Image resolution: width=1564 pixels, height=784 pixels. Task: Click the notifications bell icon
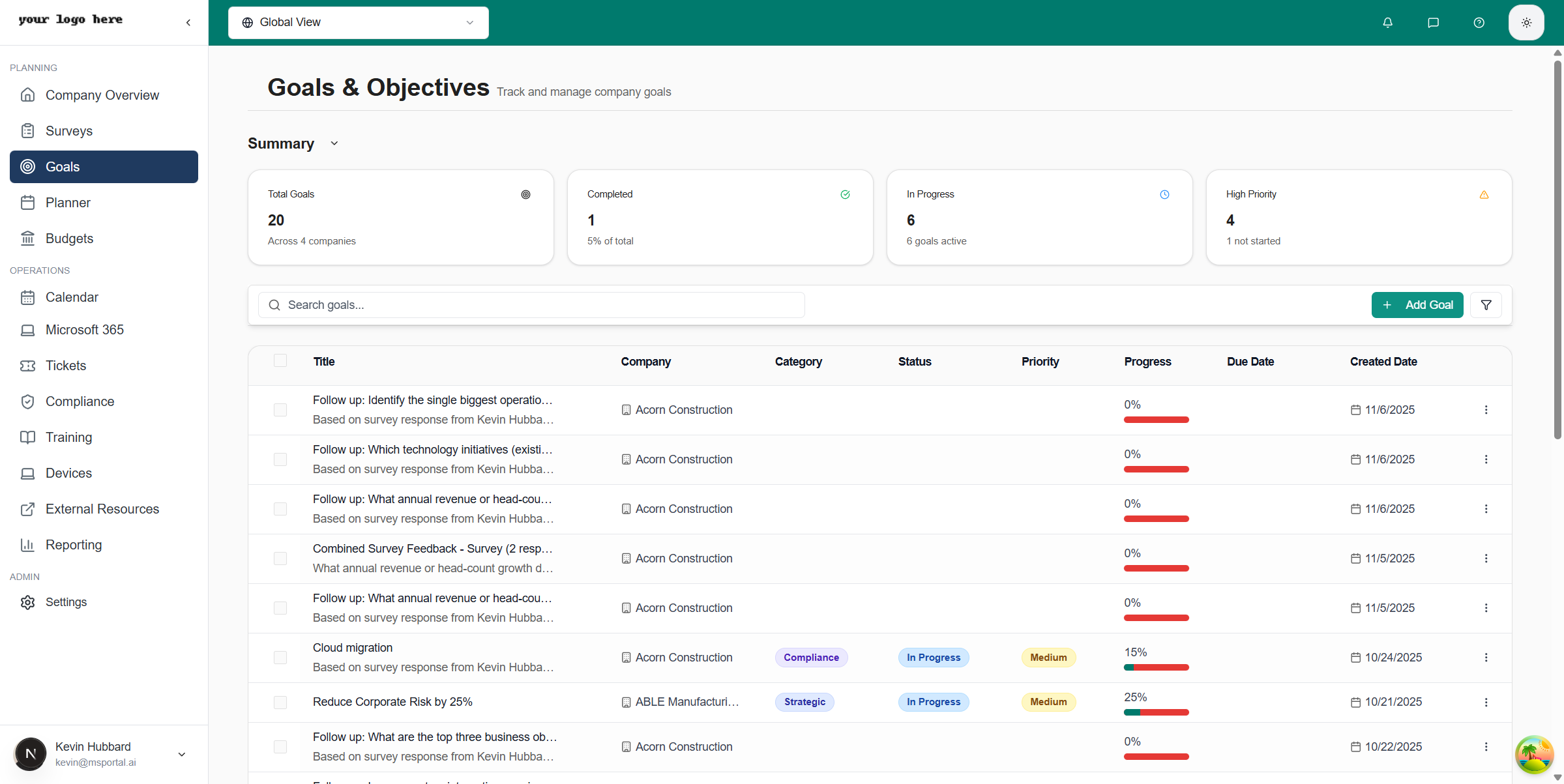pos(1387,22)
